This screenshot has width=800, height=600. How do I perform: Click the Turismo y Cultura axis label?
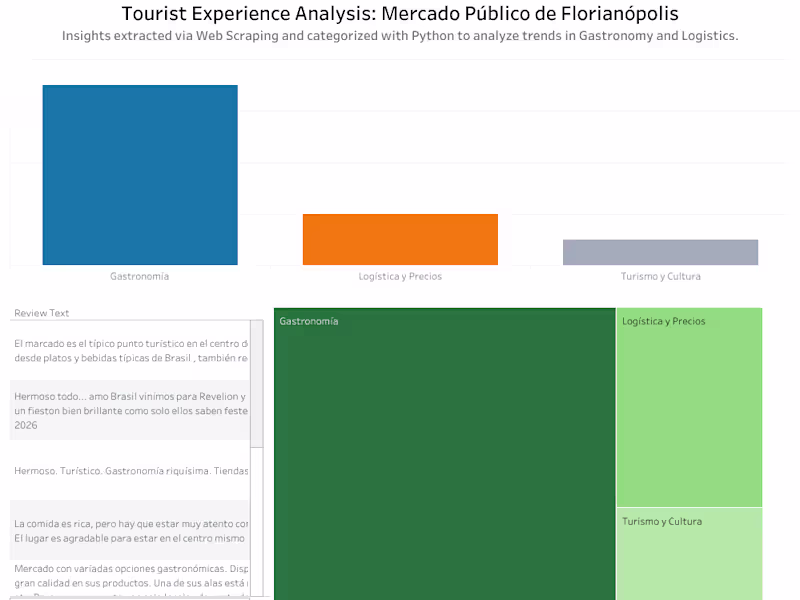coord(660,277)
